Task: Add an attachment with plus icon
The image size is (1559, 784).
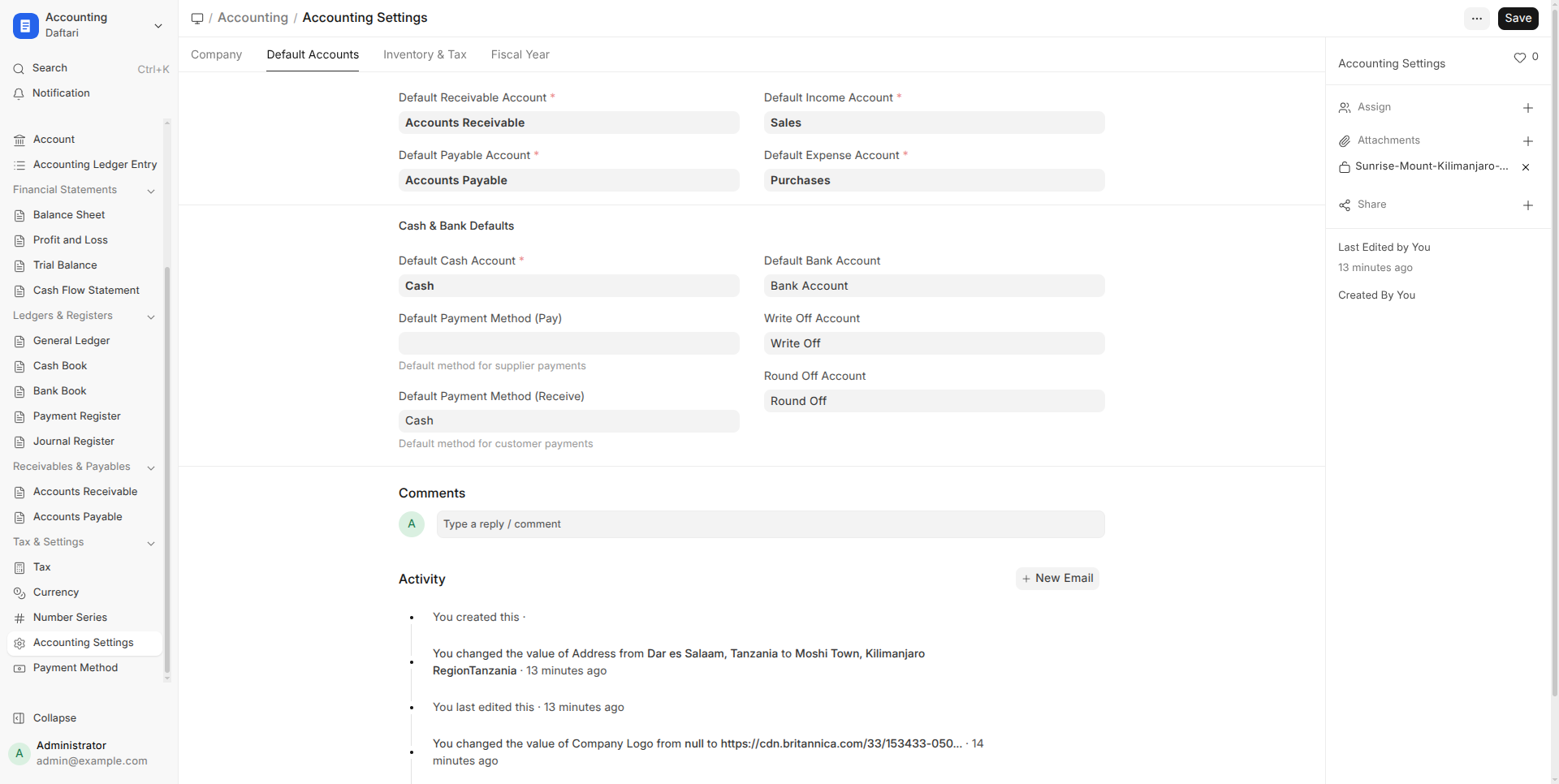Action: click(1527, 141)
